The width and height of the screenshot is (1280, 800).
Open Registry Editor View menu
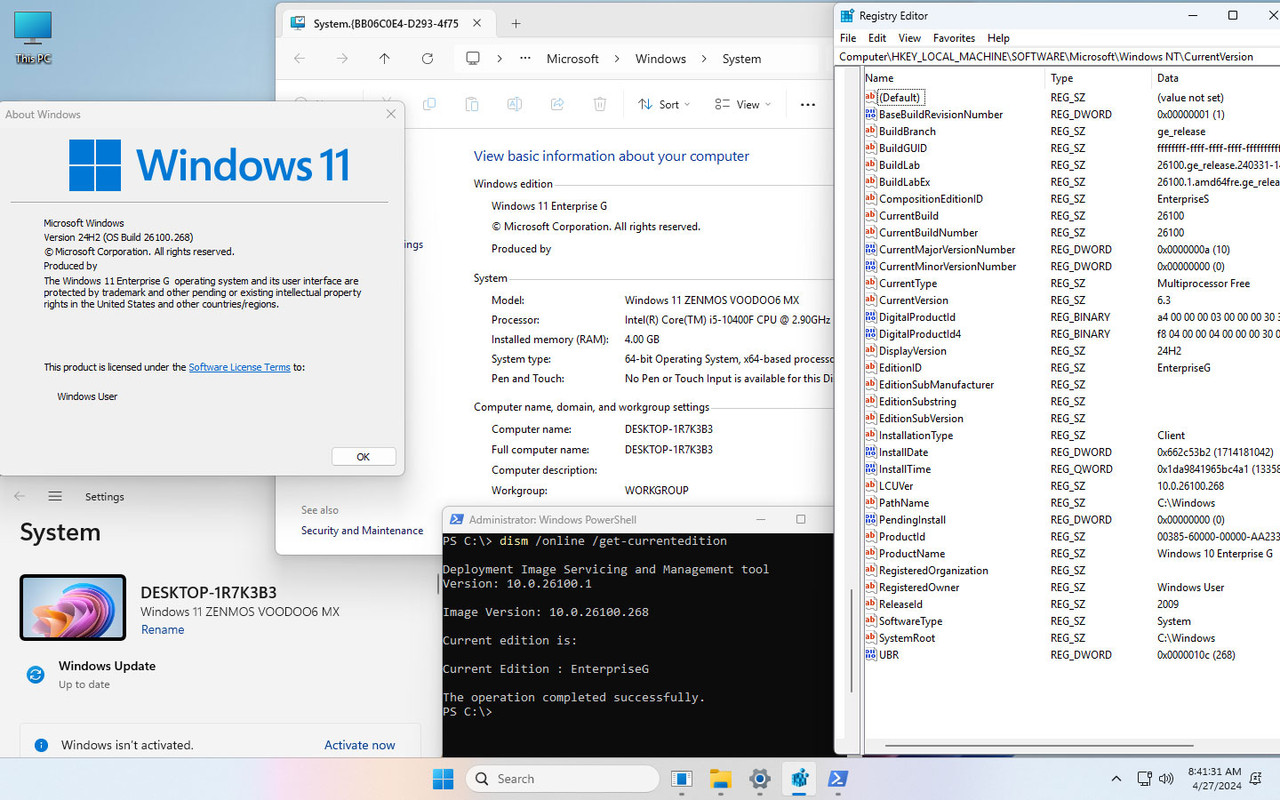(x=909, y=38)
